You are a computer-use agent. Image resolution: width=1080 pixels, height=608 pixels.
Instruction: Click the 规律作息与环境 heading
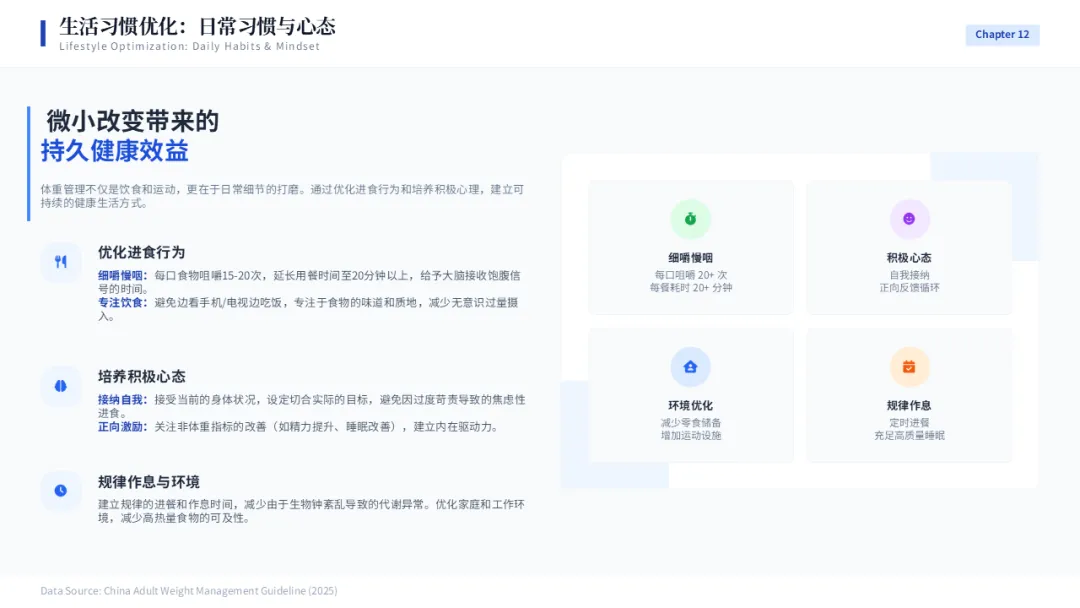(149, 482)
